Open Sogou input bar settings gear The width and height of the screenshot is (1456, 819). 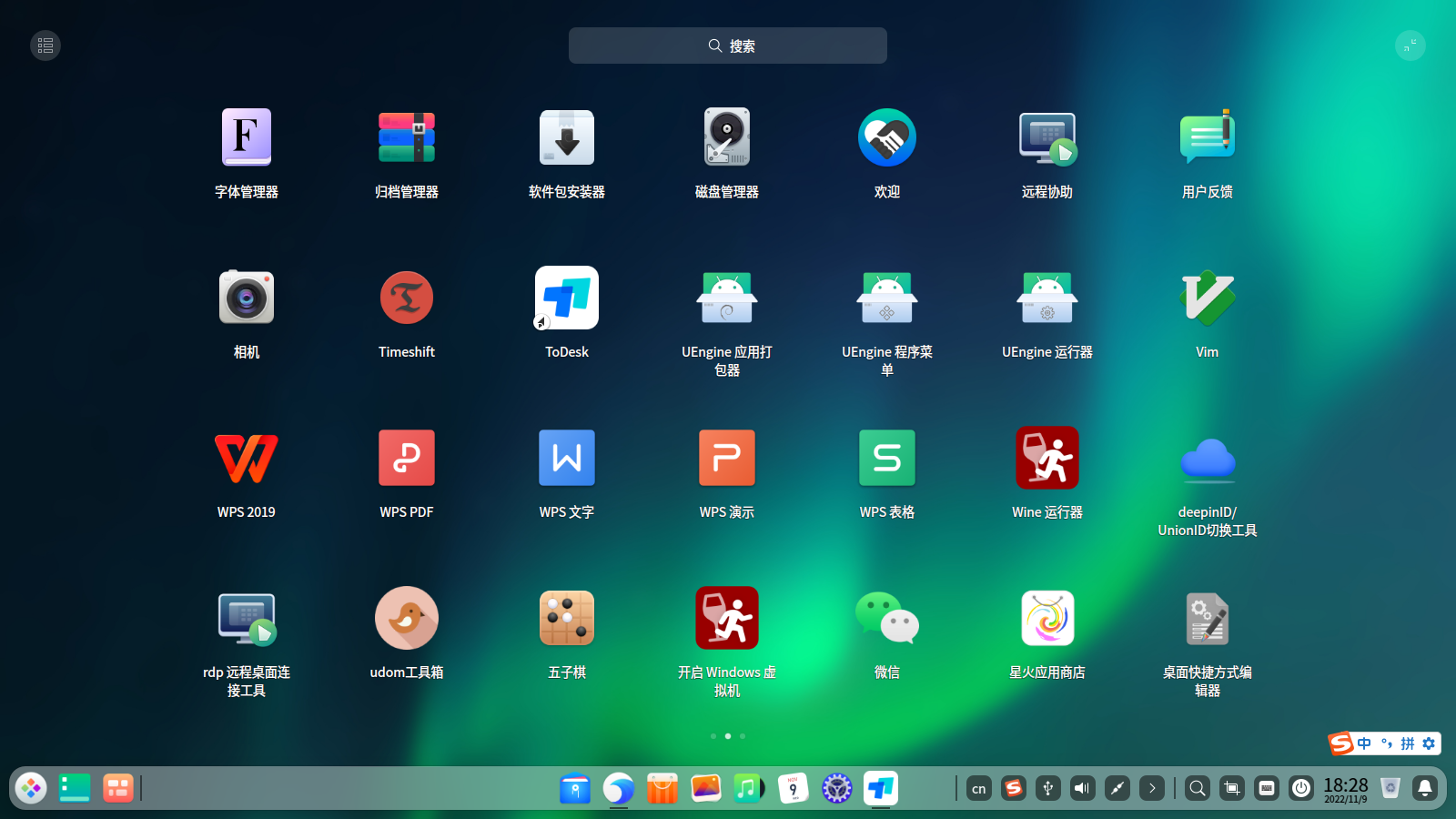1429,743
